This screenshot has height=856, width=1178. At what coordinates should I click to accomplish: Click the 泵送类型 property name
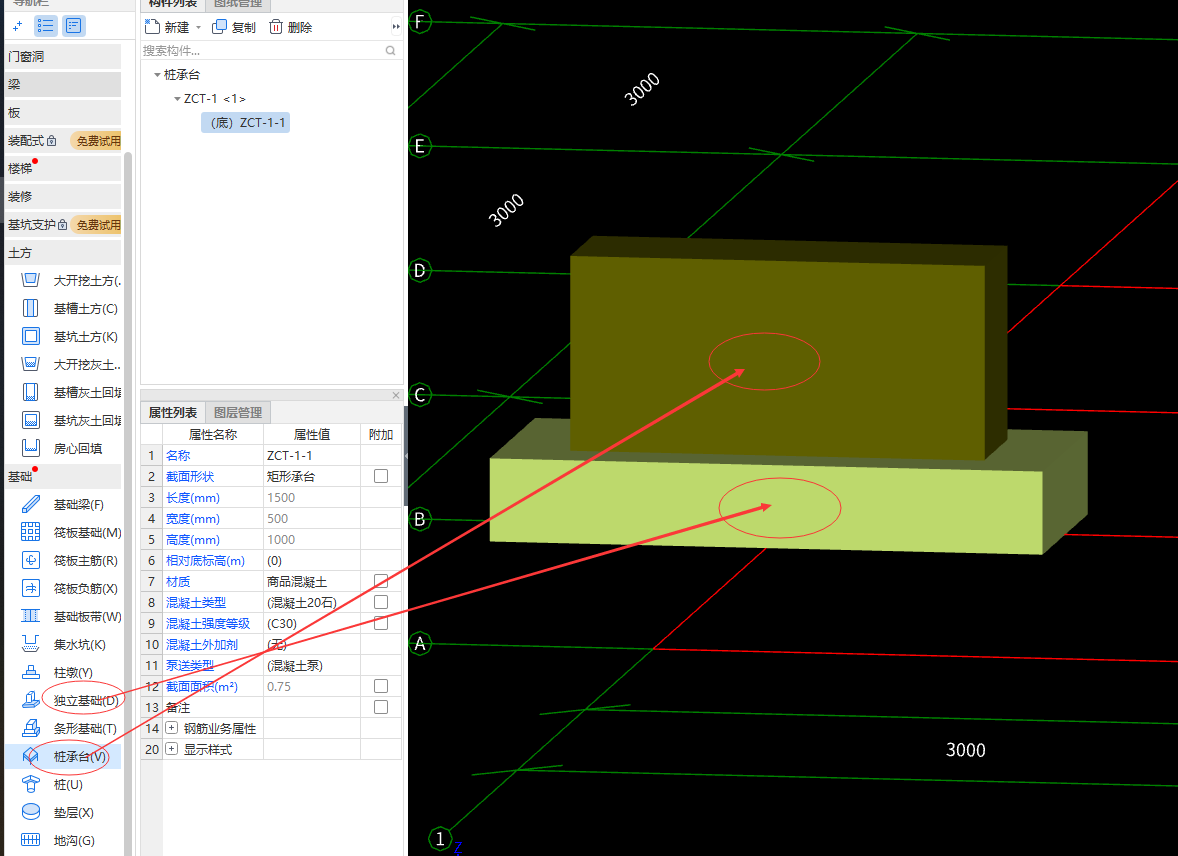(189, 666)
